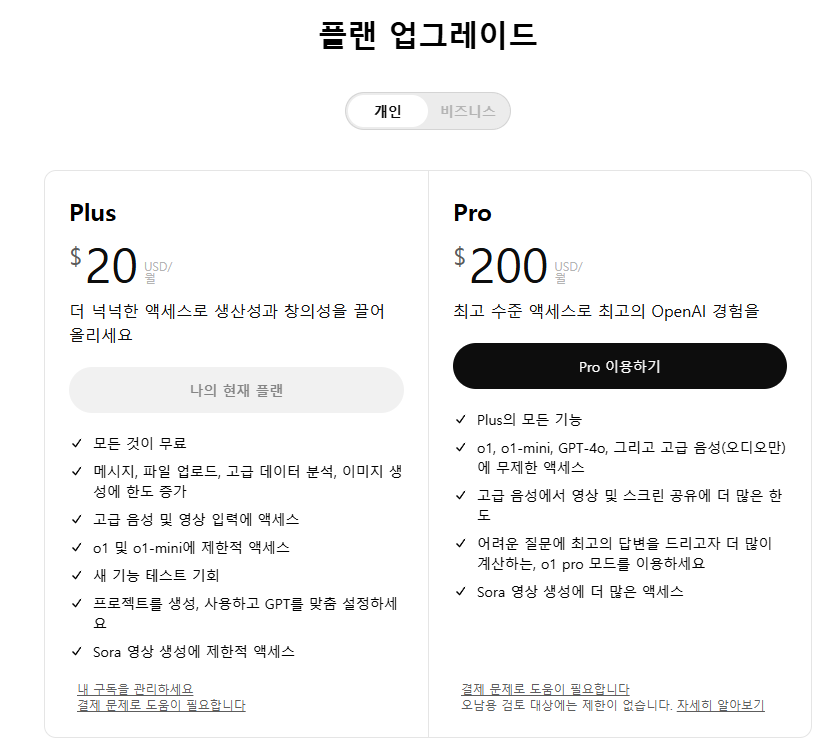The height and width of the screenshot is (748, 824).
Task: Click checkmark beside o1 pro 모드 feature
Action: [460, 543]
